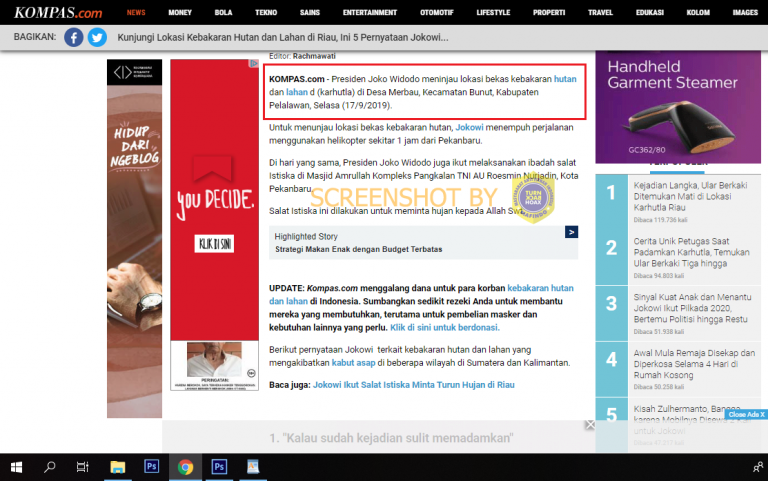
Task: Expand the Highlighted Story arrow
Action: 571,232
